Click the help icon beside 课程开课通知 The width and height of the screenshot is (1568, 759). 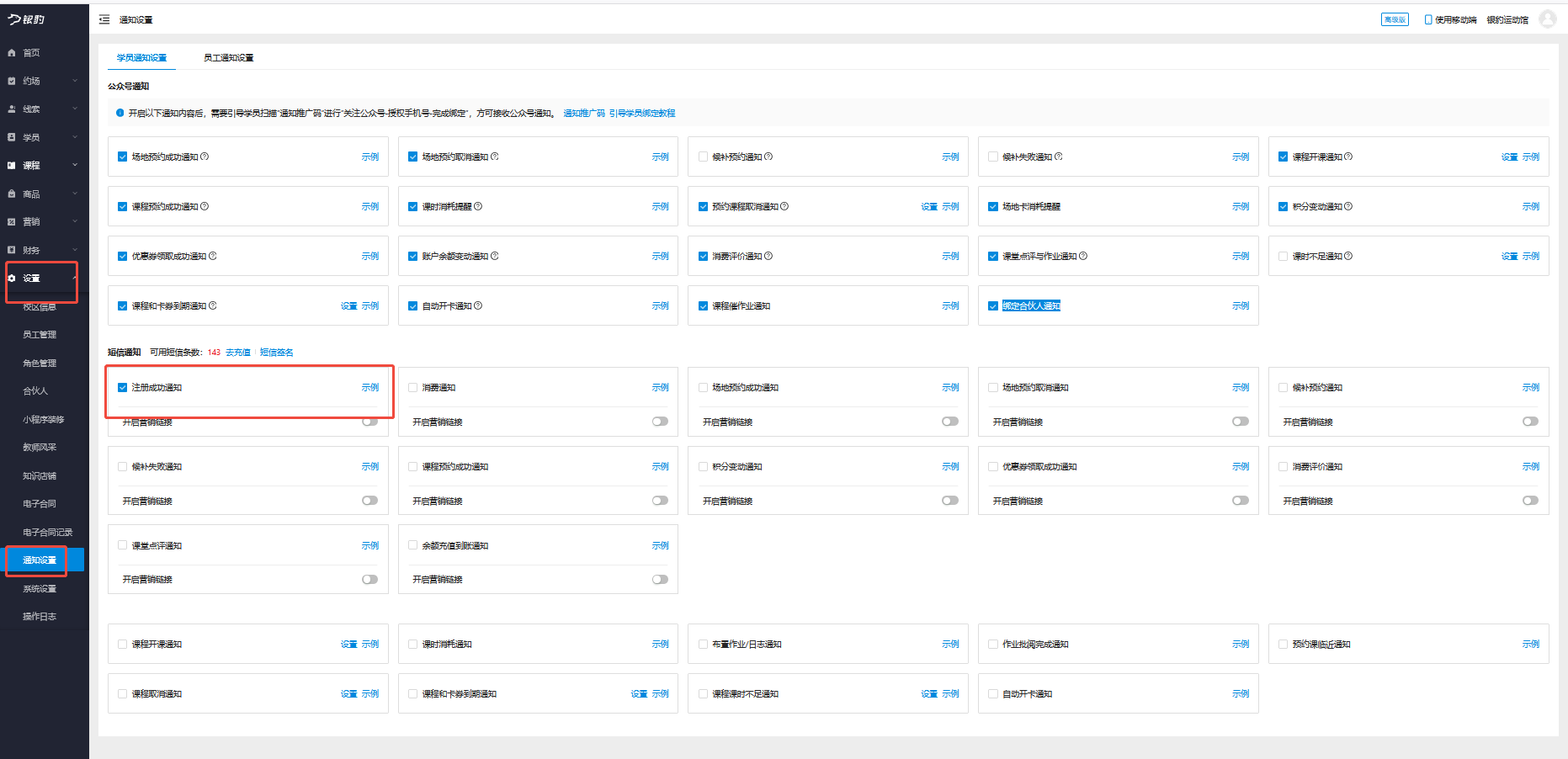pyautogui.click(x=1348, y=157)
